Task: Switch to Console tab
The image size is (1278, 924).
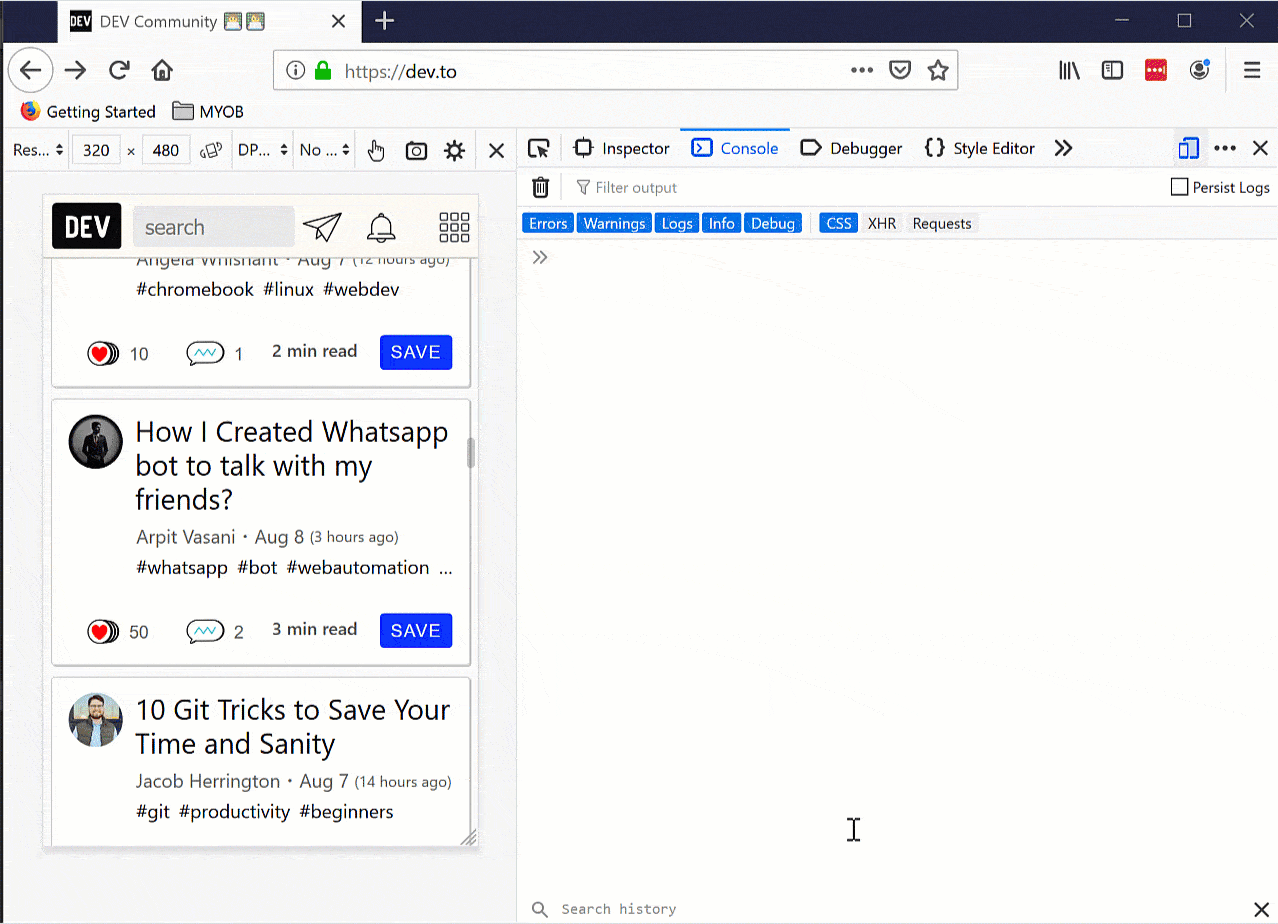Action: pos(735,148)
